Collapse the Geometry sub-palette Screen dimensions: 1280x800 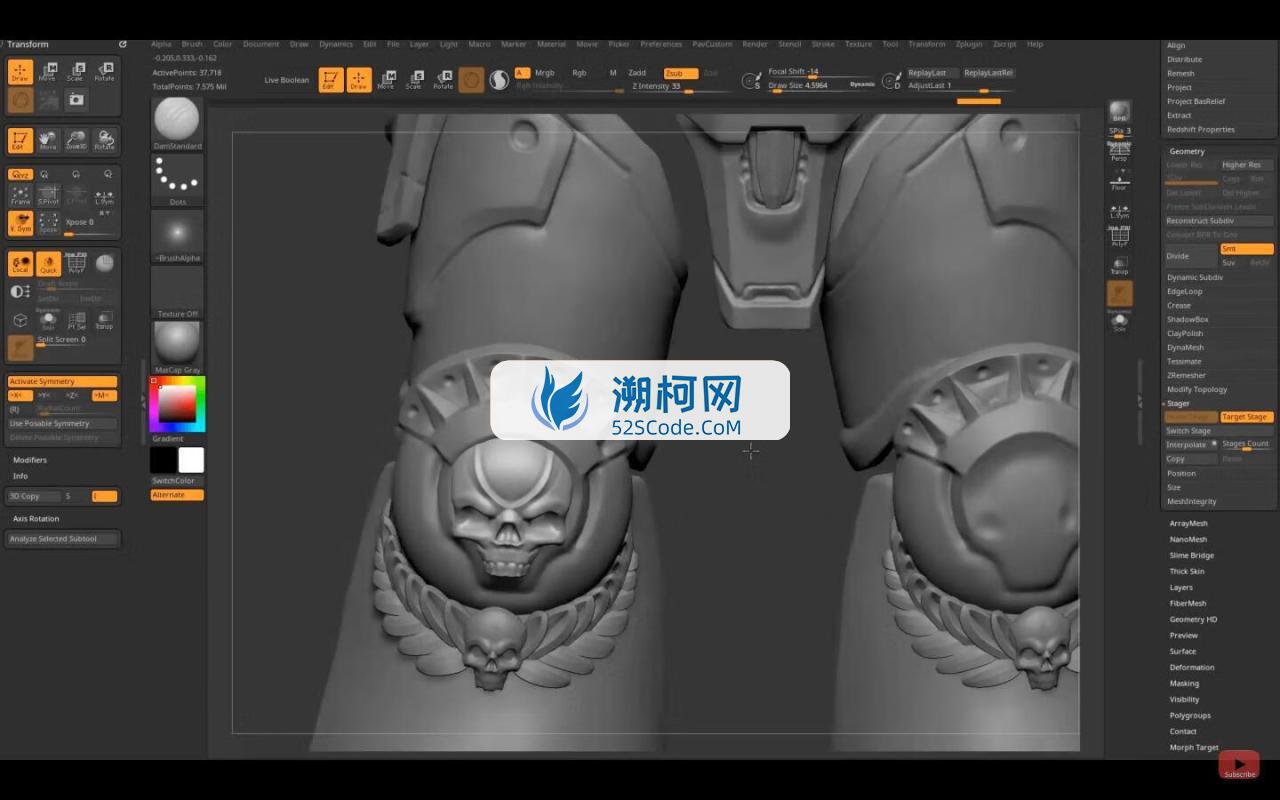pos(1187,151)
